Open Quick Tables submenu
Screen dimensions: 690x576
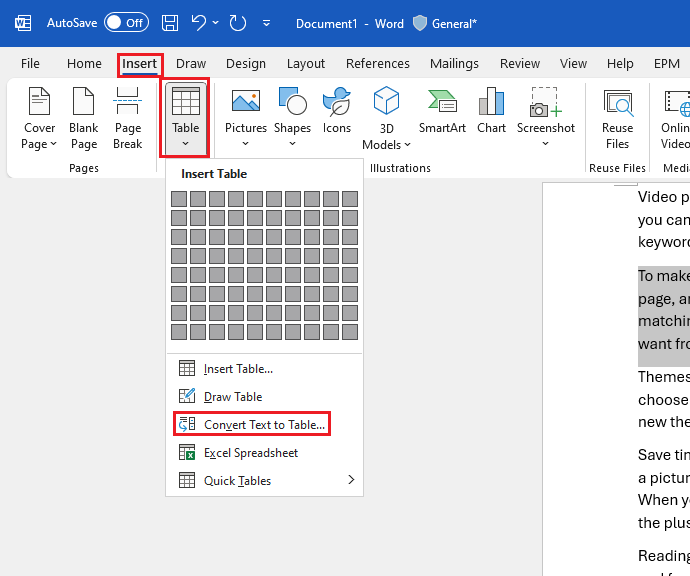(264, 481)
